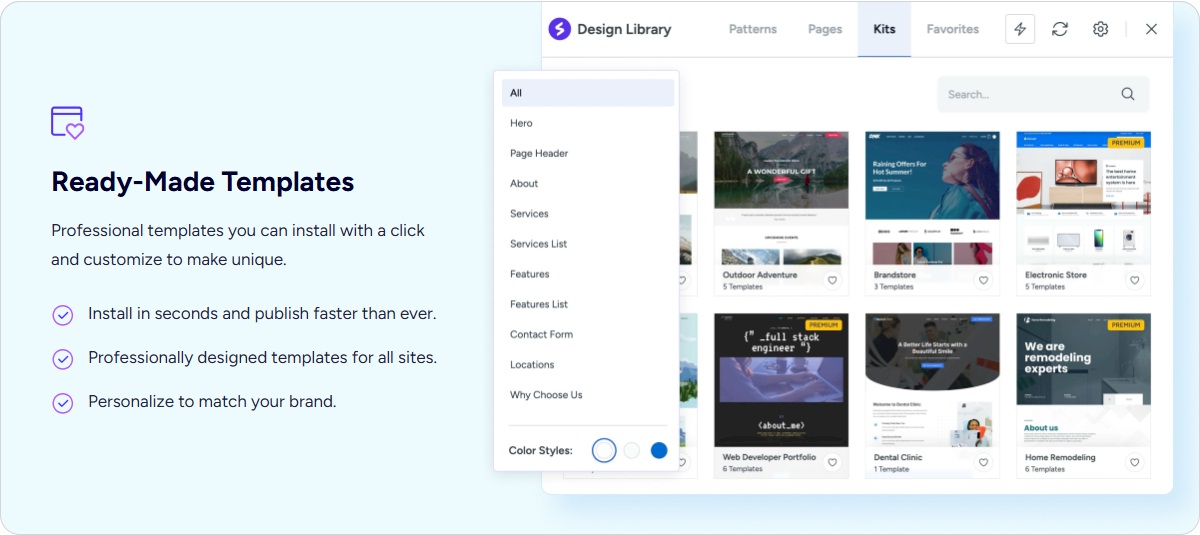Screen dimensions: 1200x535
Task: Select the blue color style swatch
Action: [659, 451]
